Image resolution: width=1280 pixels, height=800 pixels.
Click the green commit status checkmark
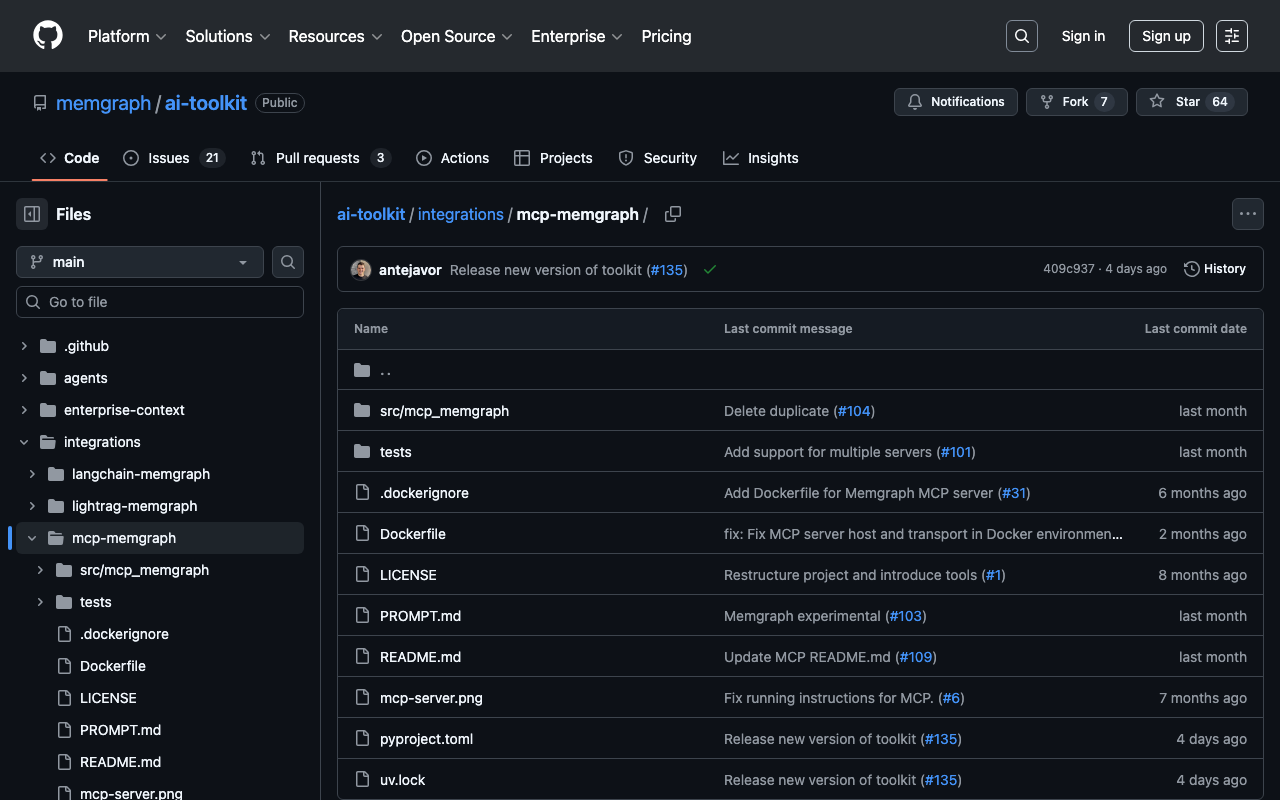710,270
